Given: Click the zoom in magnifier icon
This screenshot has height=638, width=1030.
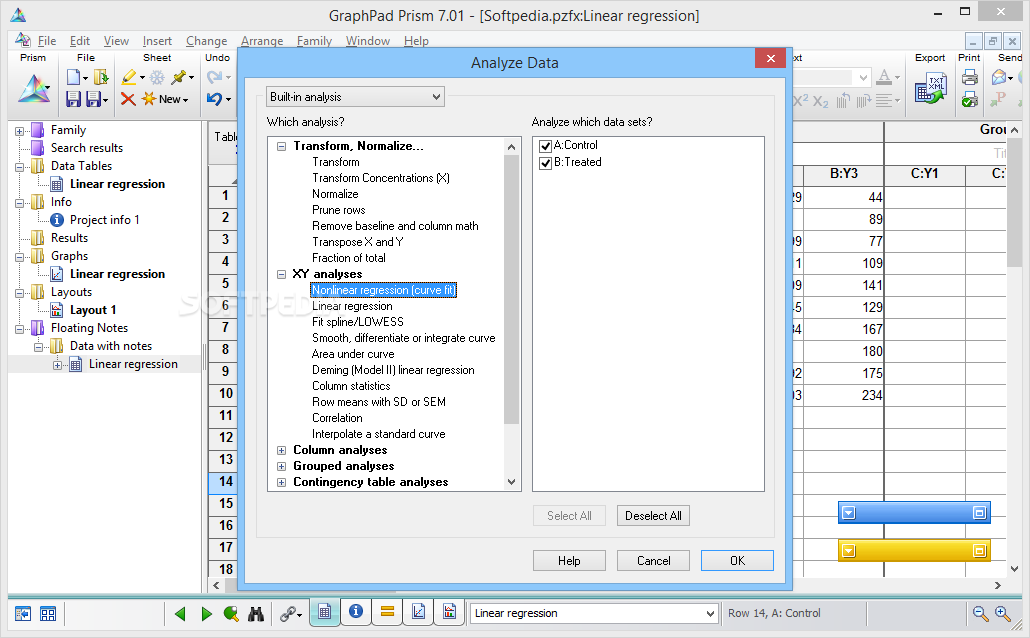Looking at the screenshot, I should 1002,614.
